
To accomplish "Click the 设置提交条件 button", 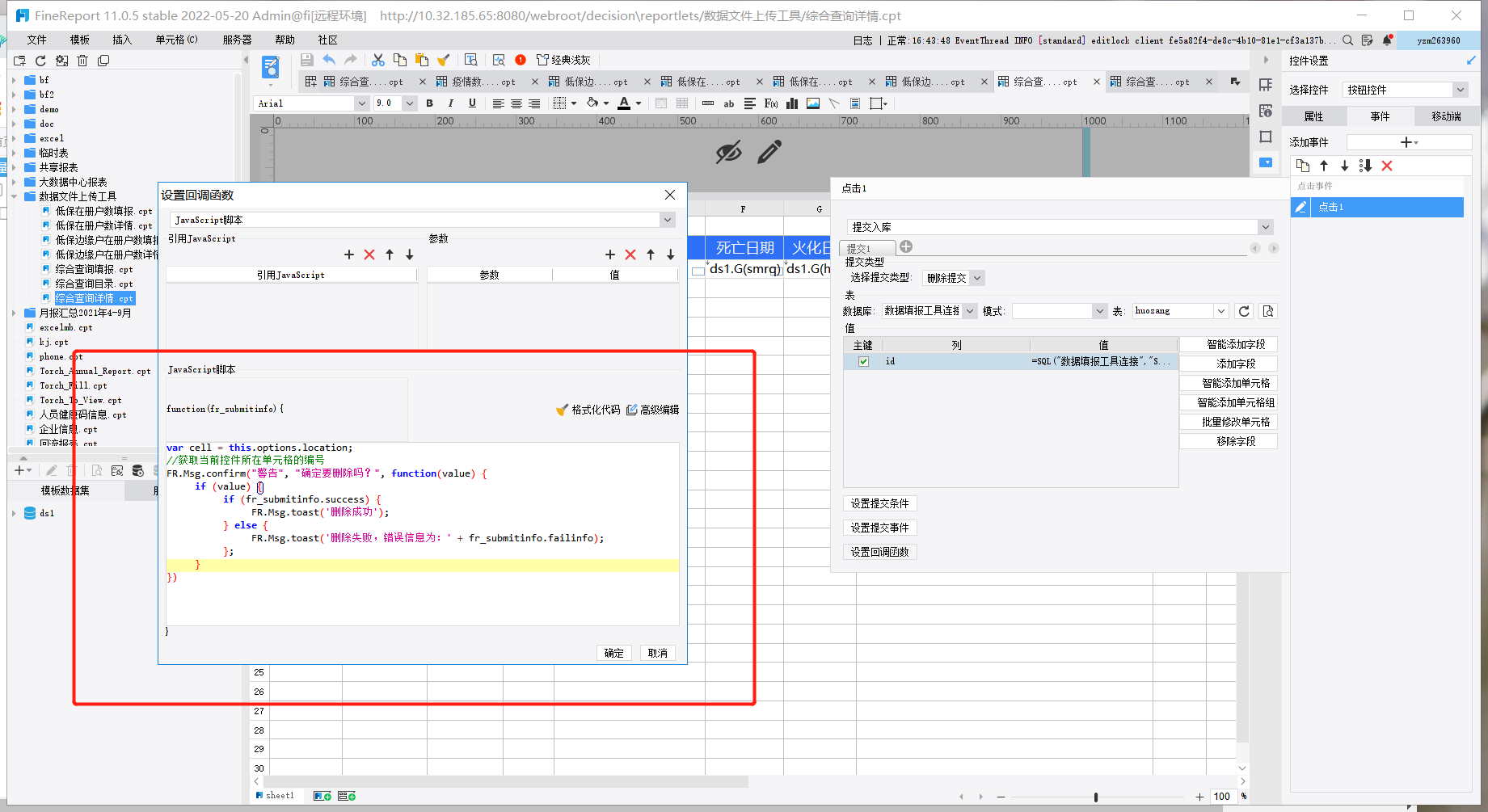I will pyautogui.click(x=879, y=503).
